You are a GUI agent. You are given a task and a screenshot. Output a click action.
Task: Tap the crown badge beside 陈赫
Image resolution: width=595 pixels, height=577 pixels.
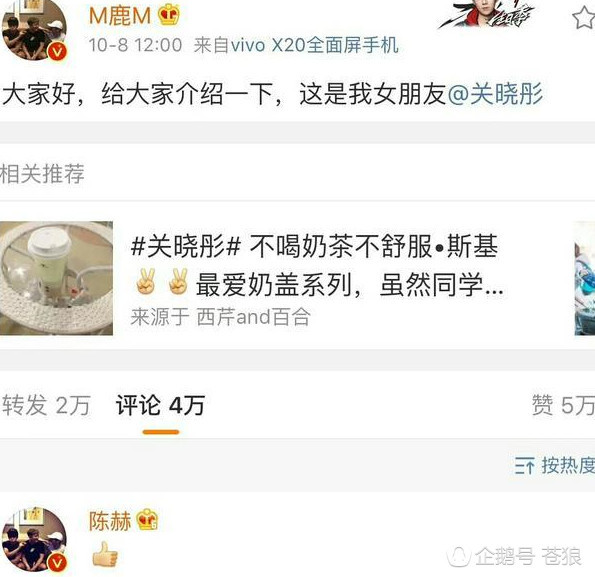point(147,520)
